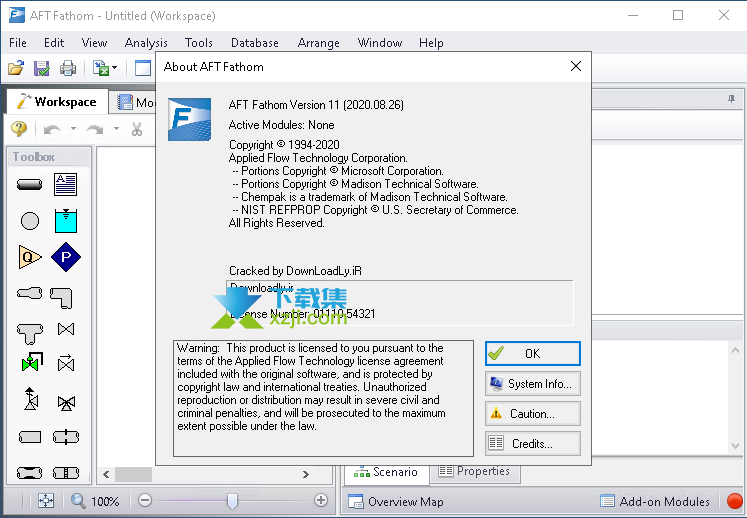This screenshot has width=747, height=518.
Task: Open the Arrange menu
Action: click(x=319, y=43)
